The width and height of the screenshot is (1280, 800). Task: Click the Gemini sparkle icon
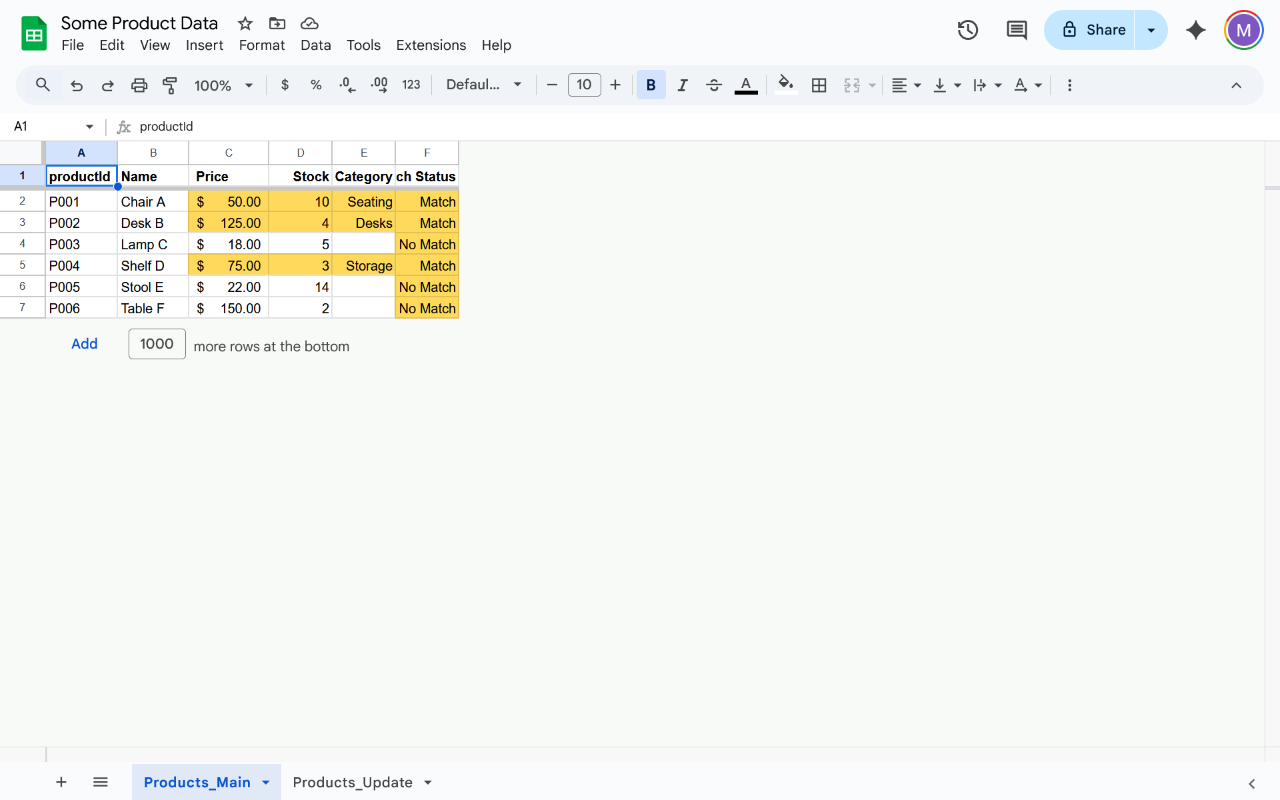tap(1195, 30)
